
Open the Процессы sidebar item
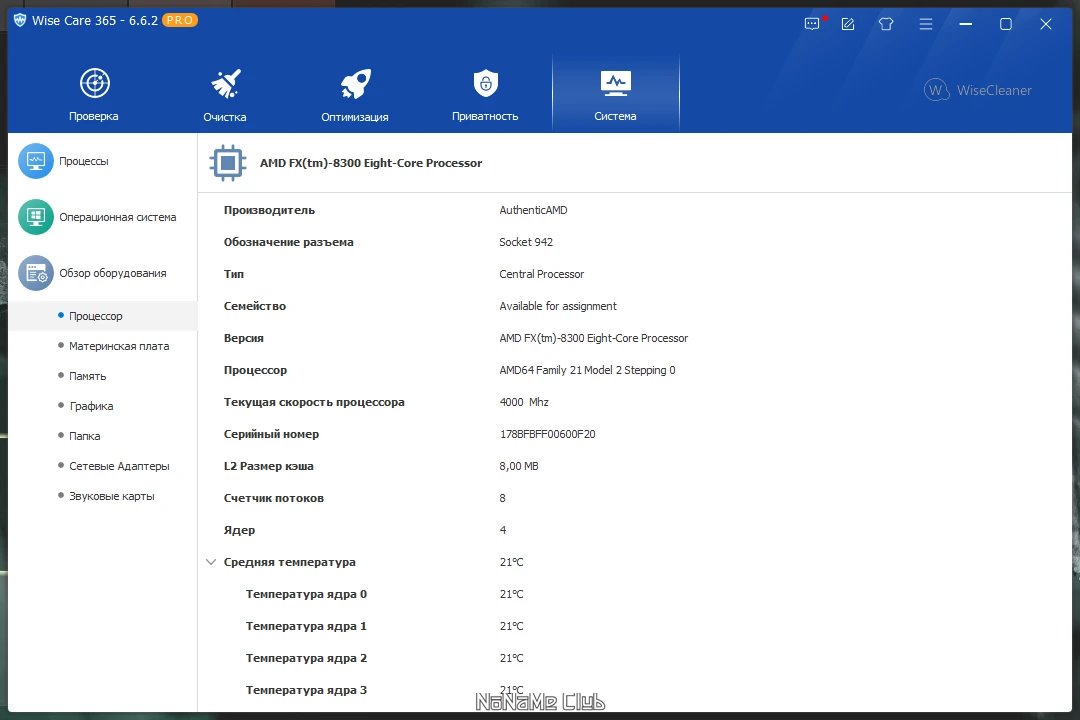click(103, 161)
